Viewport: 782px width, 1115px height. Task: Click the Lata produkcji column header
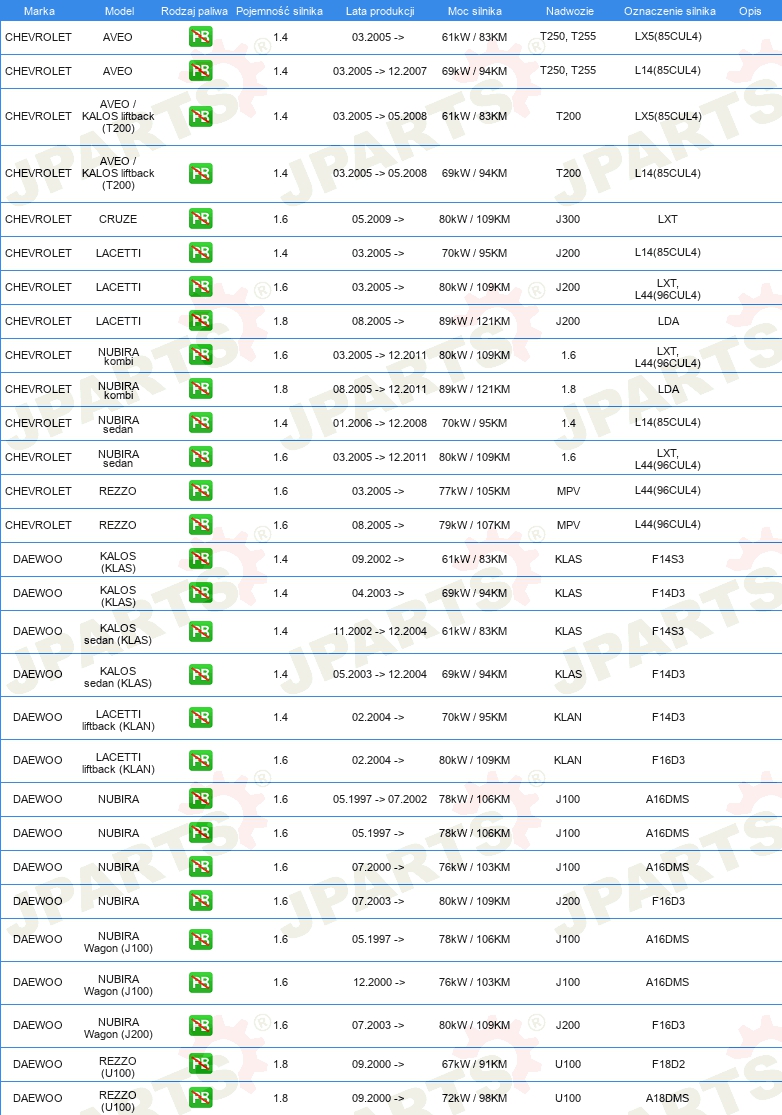tap(380, 11)
